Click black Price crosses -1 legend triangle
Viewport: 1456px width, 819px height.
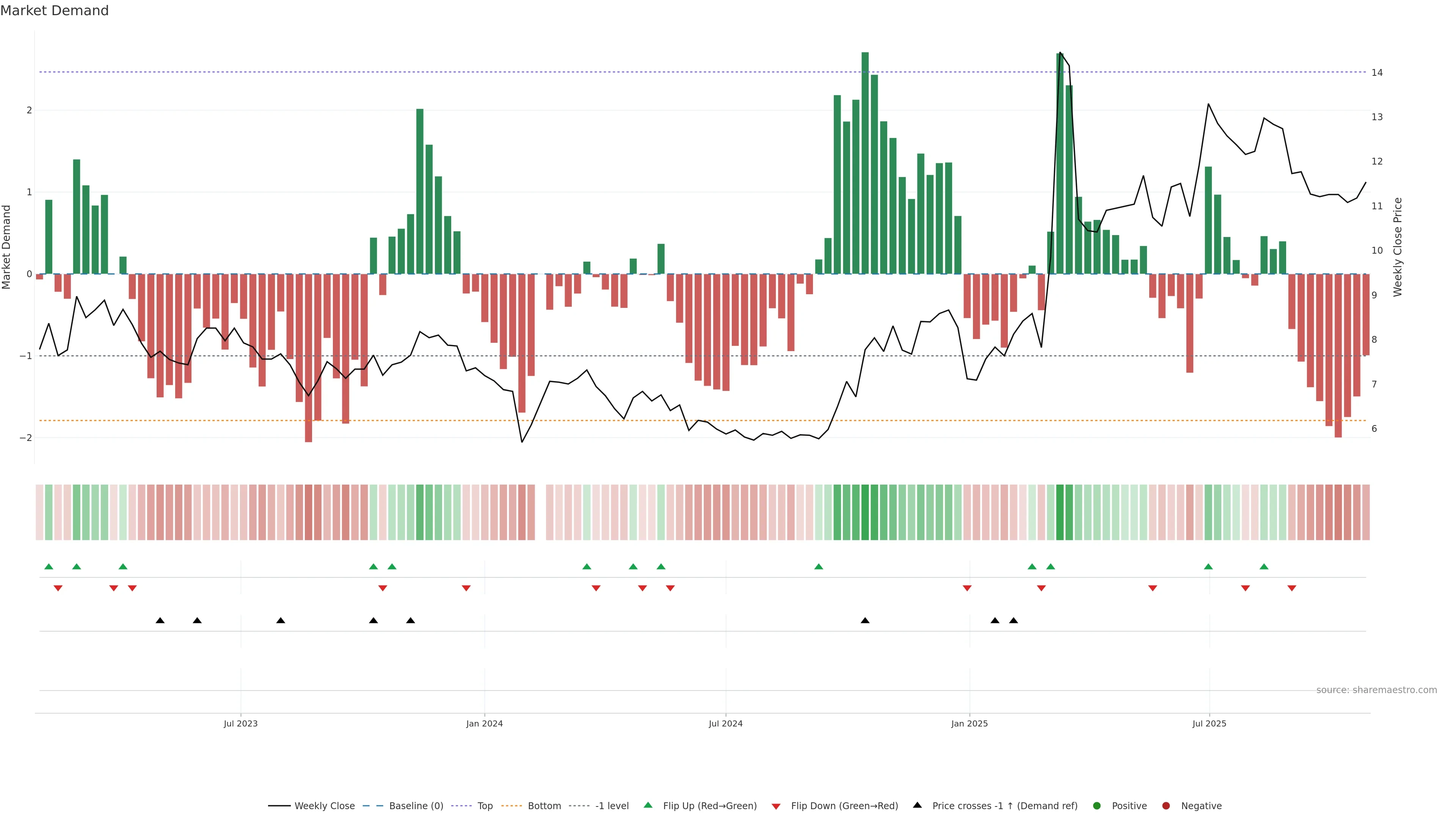(917, 805)
